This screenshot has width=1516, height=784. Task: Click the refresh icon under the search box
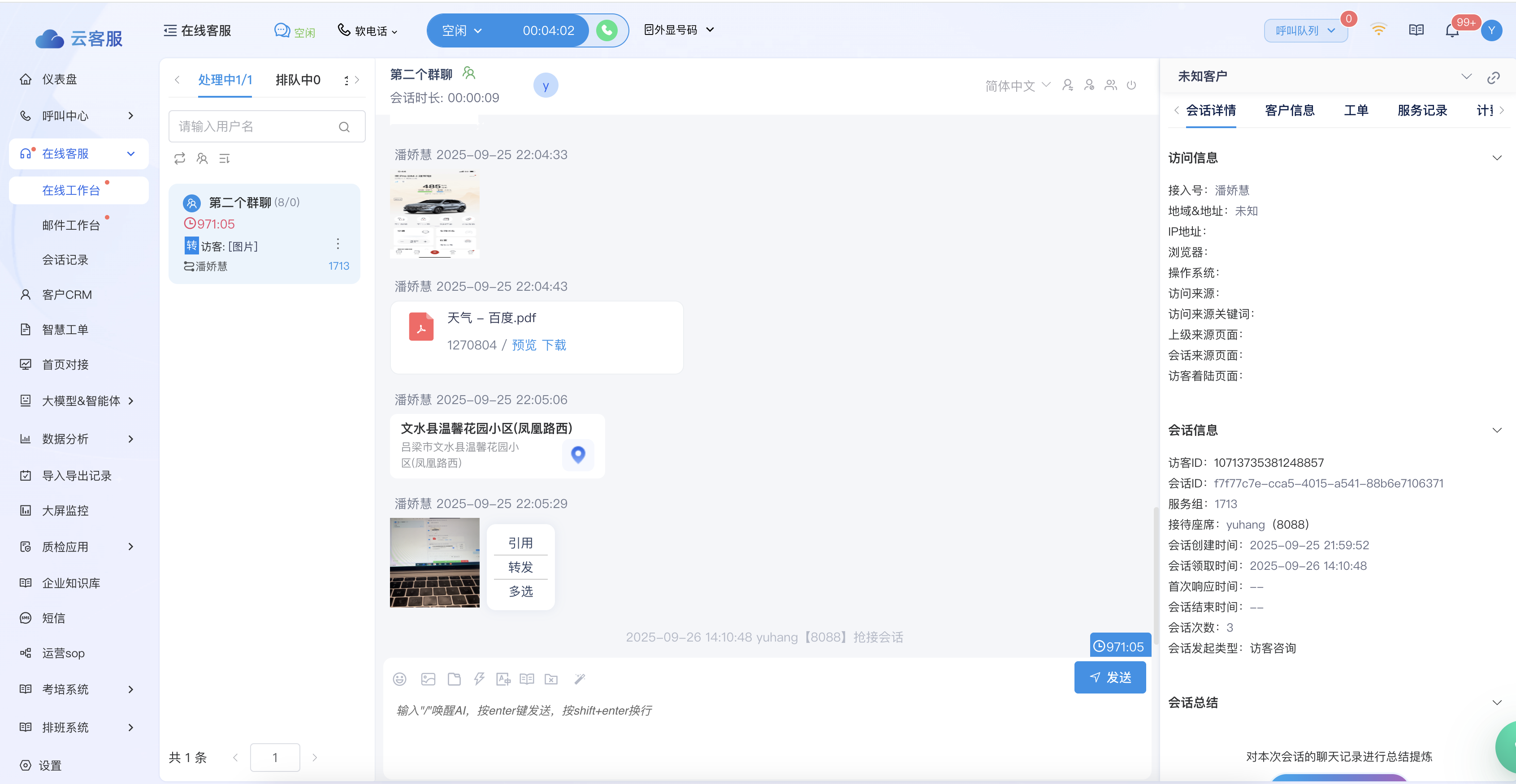179,158
